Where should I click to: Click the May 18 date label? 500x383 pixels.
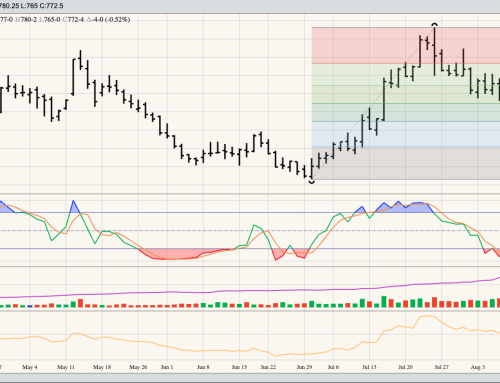pyautogui.click(x=102, y=367)
